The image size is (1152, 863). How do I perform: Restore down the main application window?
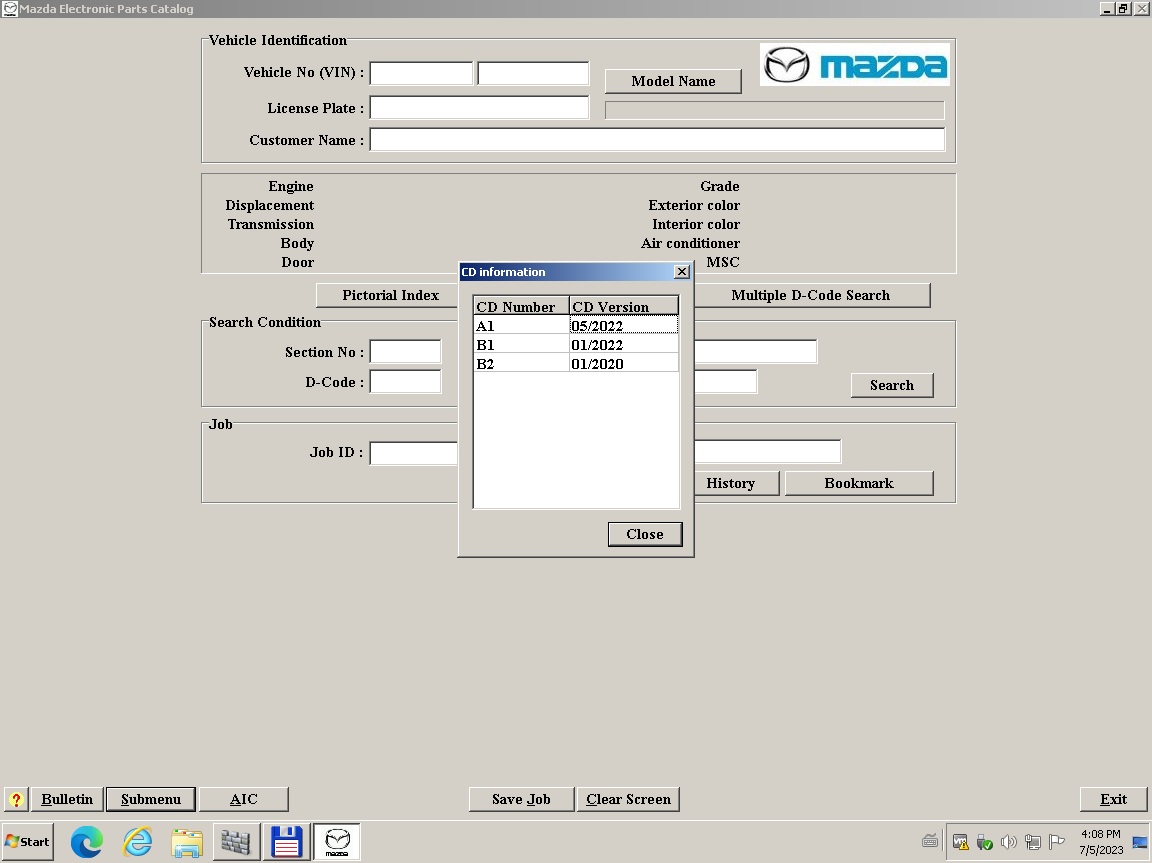pos(1123,8)
